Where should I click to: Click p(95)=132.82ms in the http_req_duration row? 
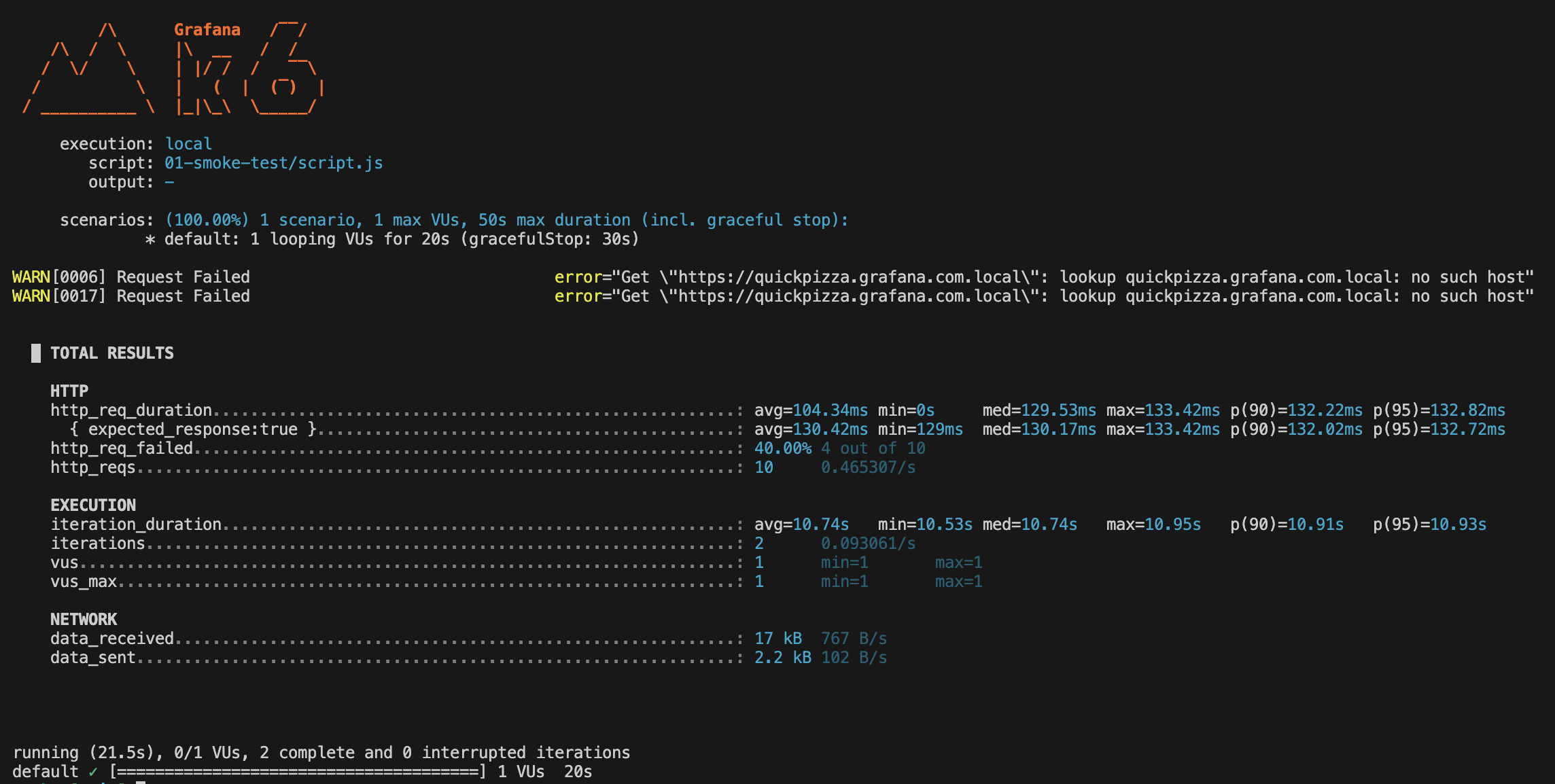1439,410
